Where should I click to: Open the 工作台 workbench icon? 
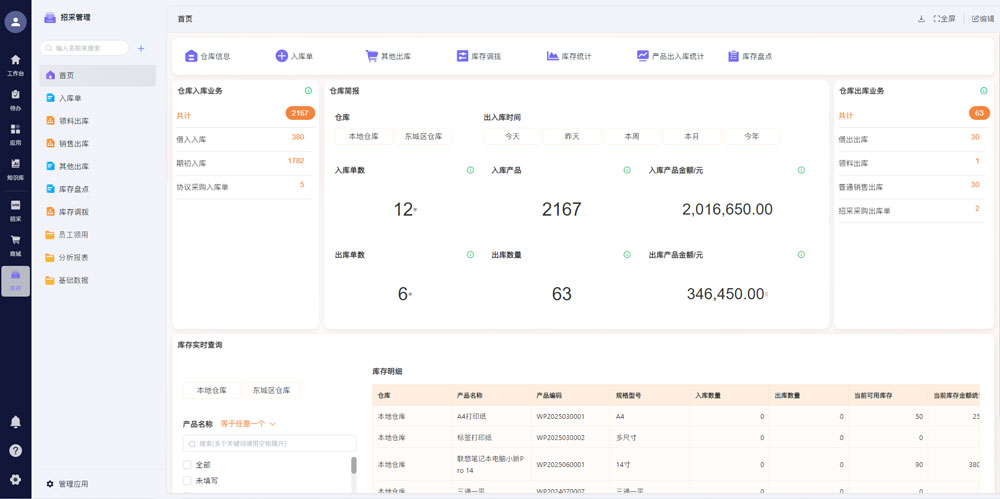[15, 61]
